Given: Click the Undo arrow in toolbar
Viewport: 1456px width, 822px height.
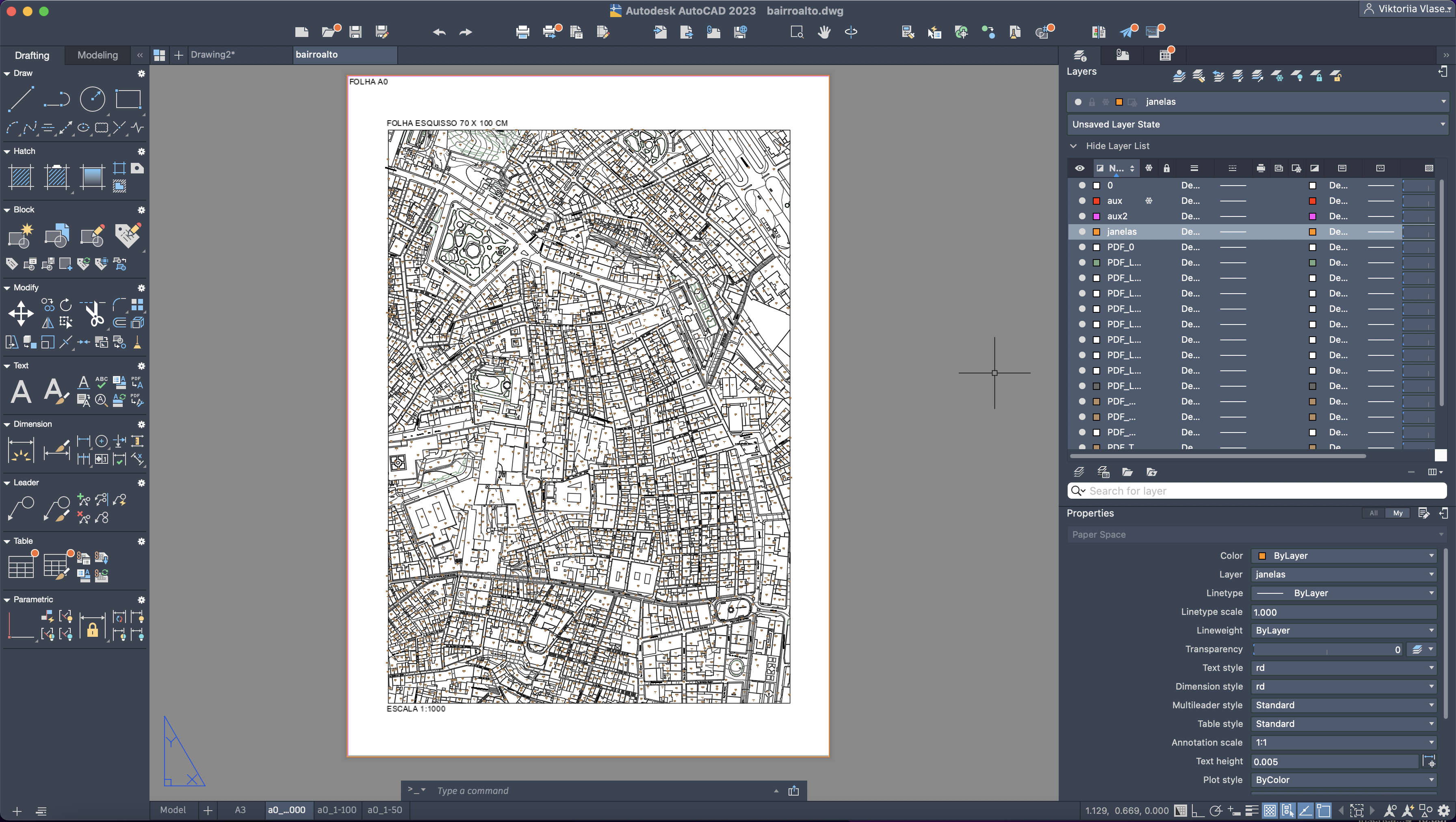Looking at the screenshot, I should pyautogui.click(x=439, y=32).
